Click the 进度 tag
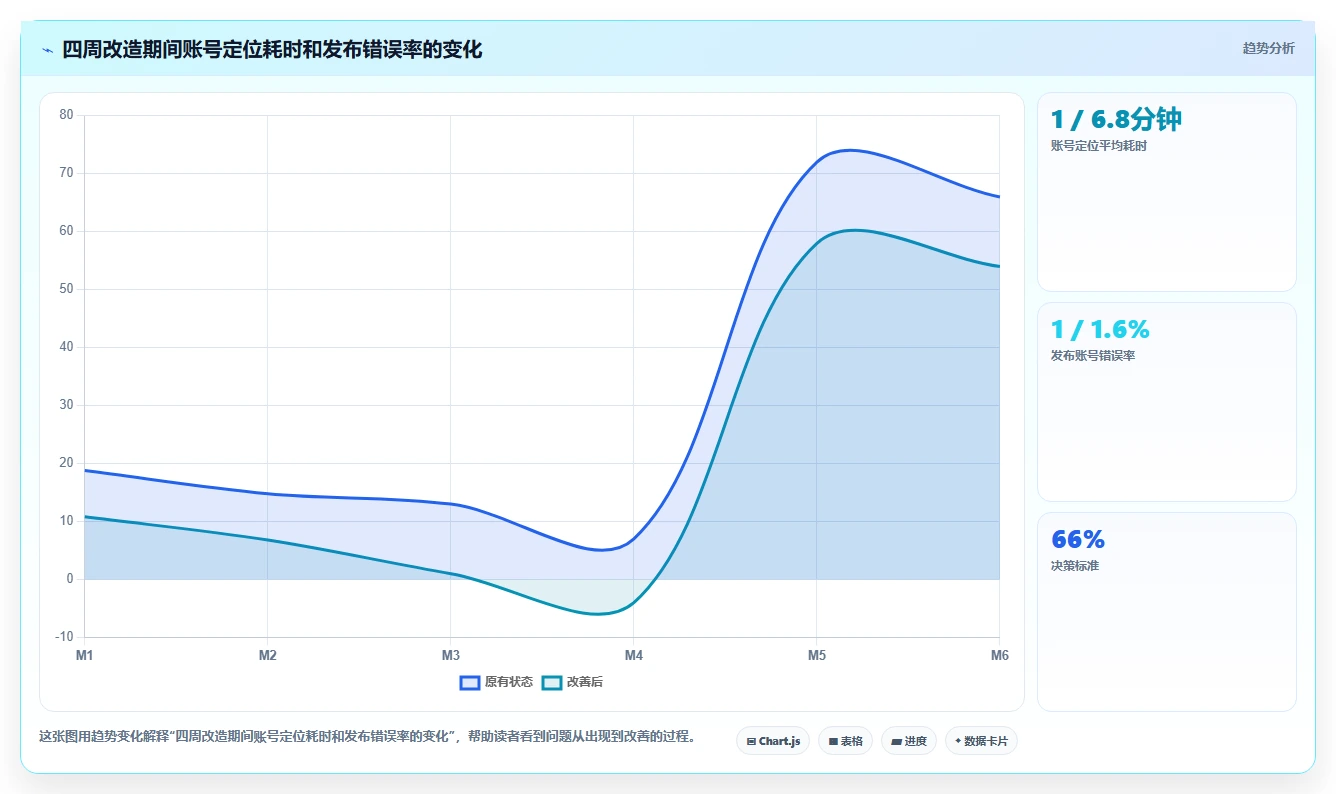Viewport: 1336px width, 794px height. pos(908,741)
